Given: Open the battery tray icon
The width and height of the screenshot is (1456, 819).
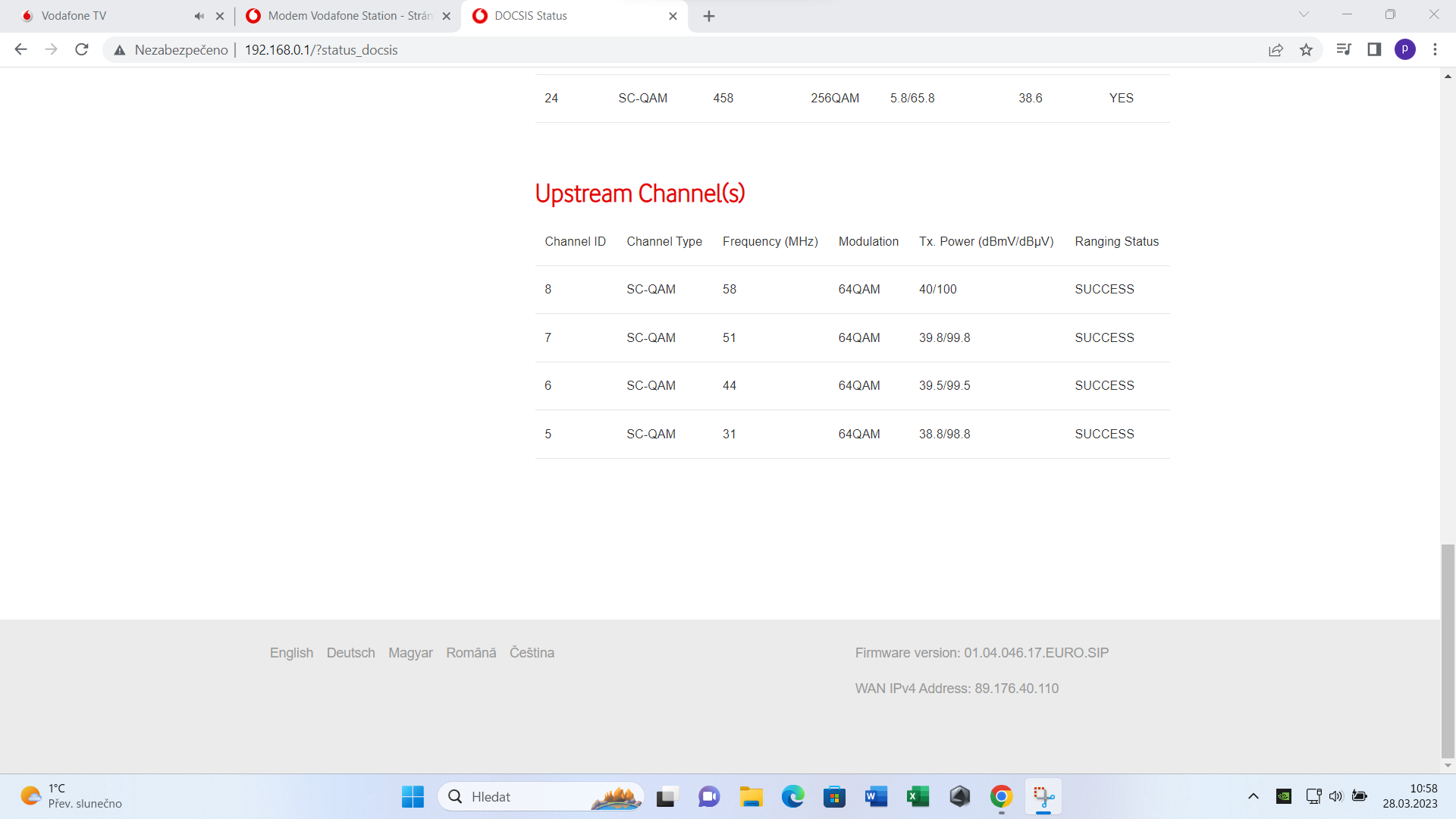Looking at the screenshot, I should pyautogui.click(x=1360, y=796).
